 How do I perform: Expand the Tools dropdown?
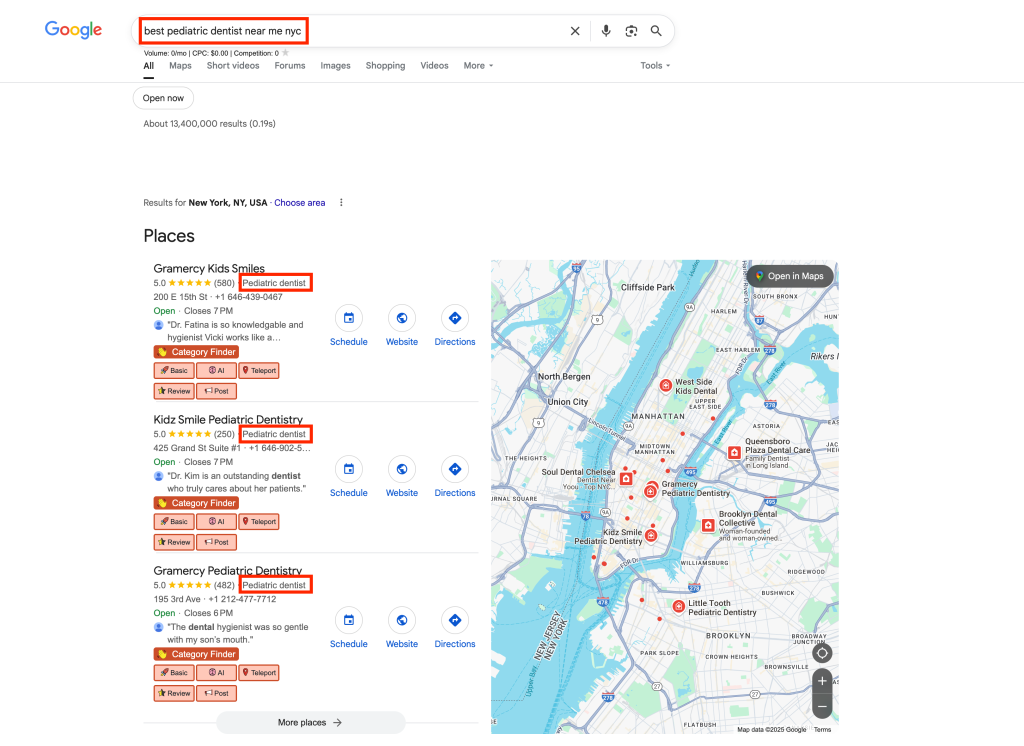[655, 65]
